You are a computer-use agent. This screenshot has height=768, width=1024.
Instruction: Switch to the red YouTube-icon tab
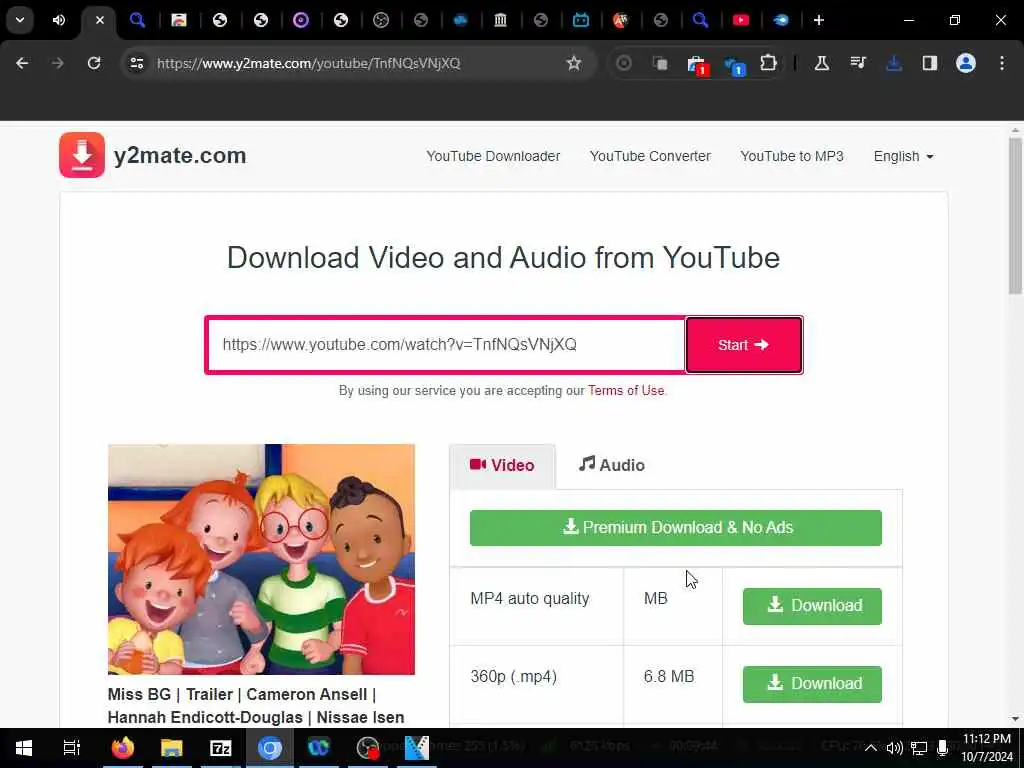tap(741, 20)
